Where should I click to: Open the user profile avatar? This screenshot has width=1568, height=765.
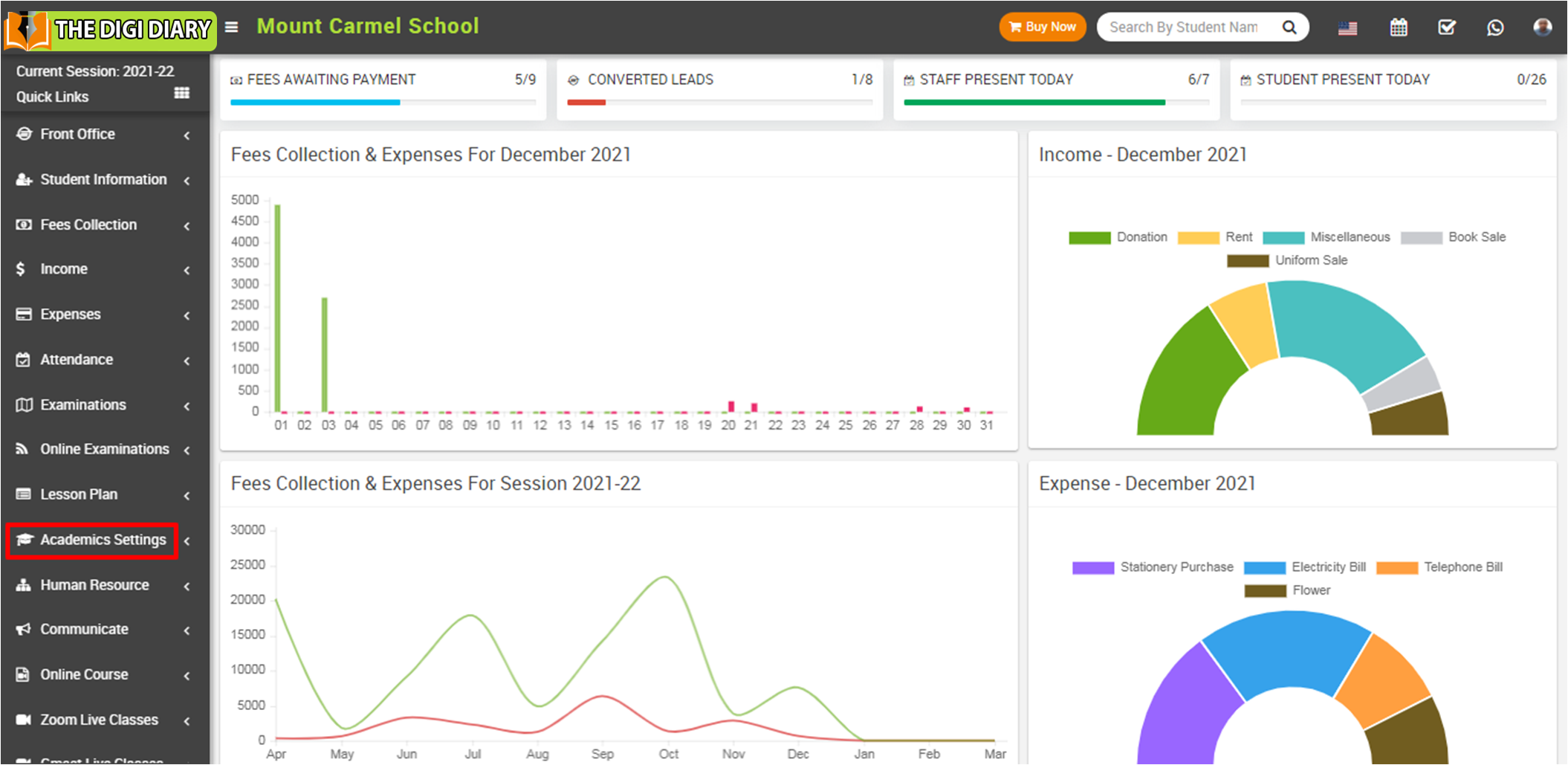pos(1542,28)
